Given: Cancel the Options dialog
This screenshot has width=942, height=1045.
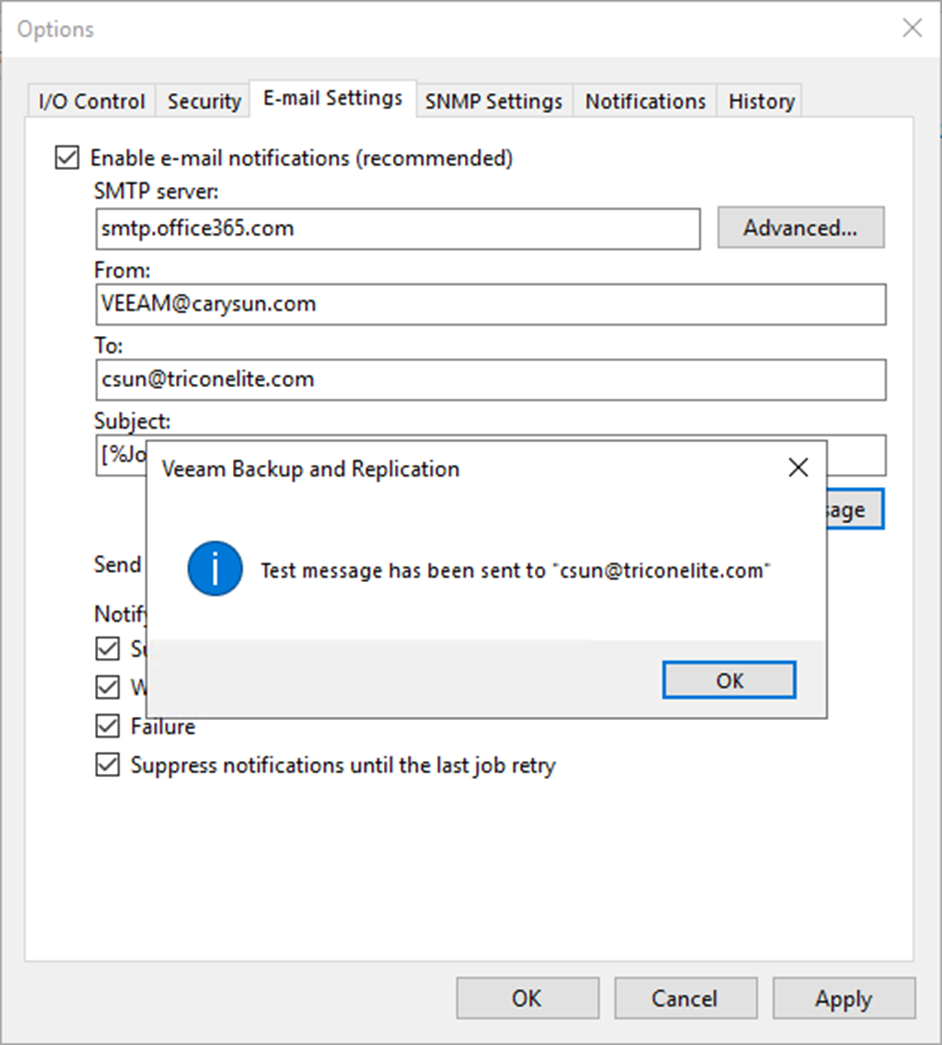Looking at the screenshot, I should coord(685,998).
